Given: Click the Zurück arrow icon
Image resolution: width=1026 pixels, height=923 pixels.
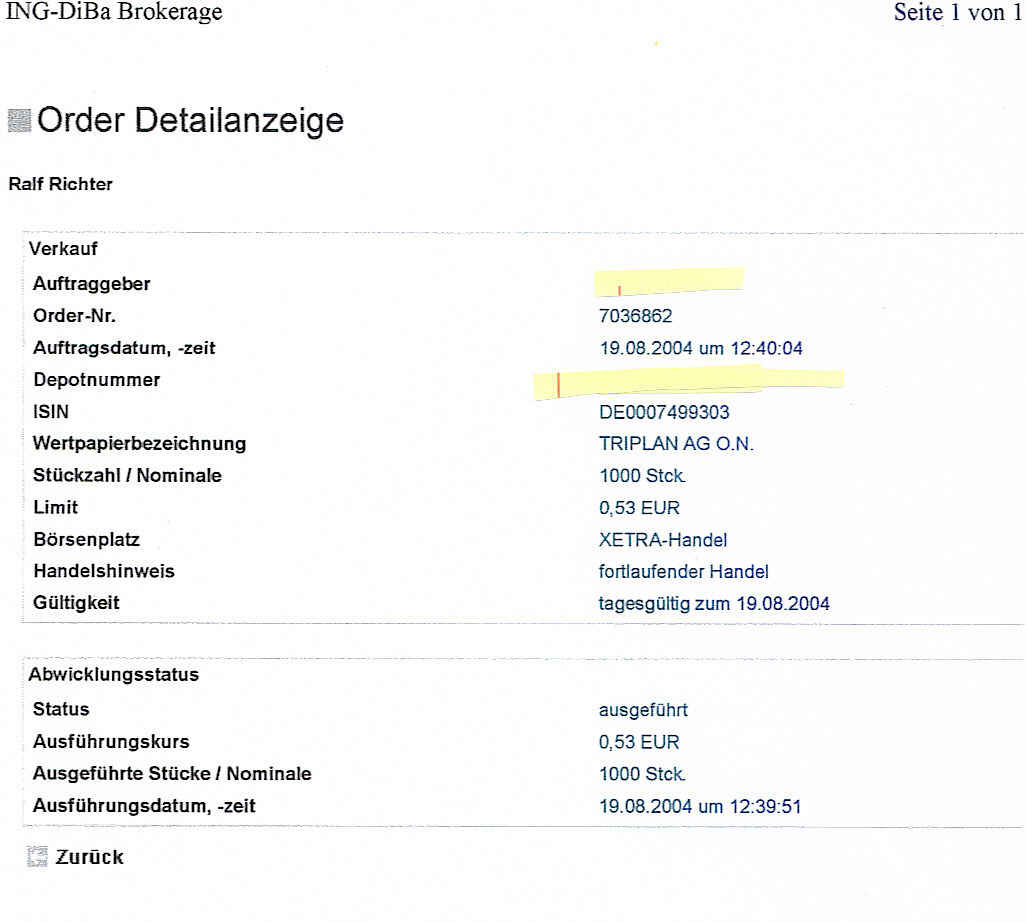Looking at the screenshot, I should [x=39, y=857].
